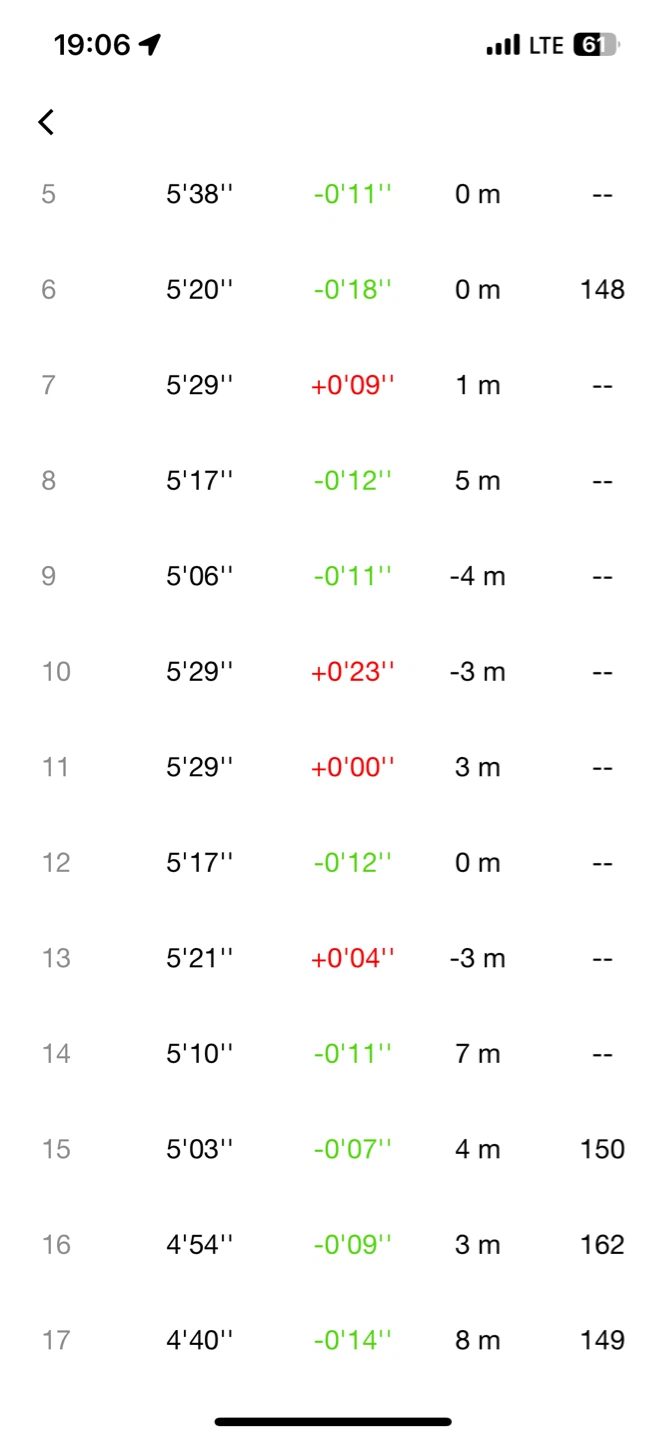
Task: Tap the location arrow in status bar
Action: click(x=150, y=45)
